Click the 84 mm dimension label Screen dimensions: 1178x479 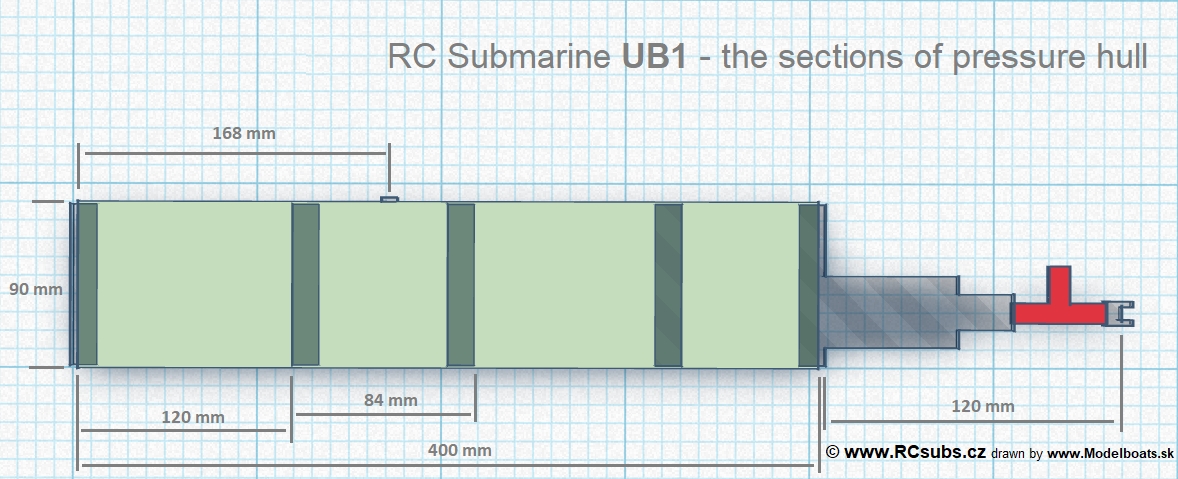[x=388, y=400]
